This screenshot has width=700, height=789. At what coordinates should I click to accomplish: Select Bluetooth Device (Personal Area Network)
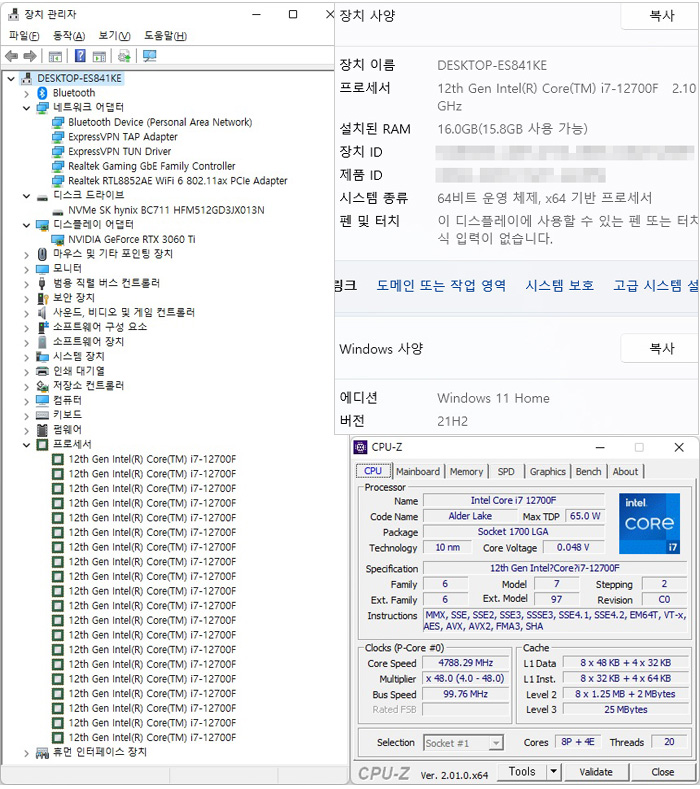click(160, 122)
